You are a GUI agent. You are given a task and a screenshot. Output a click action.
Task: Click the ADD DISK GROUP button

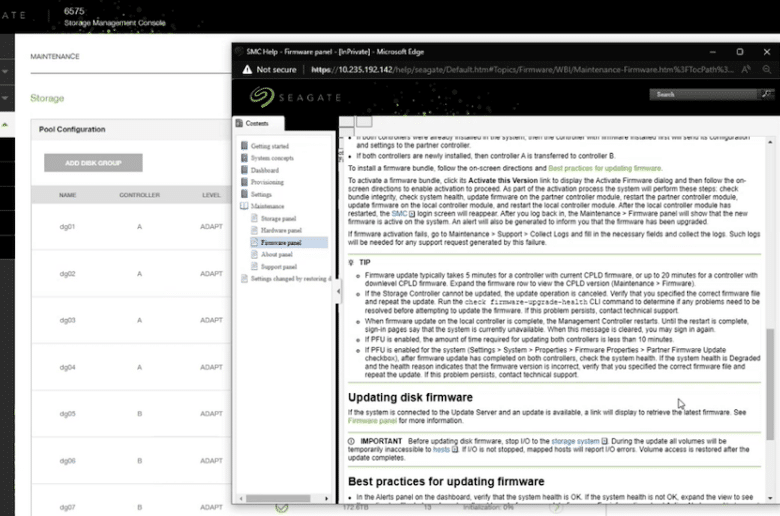pyautogui.click(x=93, y=163)
